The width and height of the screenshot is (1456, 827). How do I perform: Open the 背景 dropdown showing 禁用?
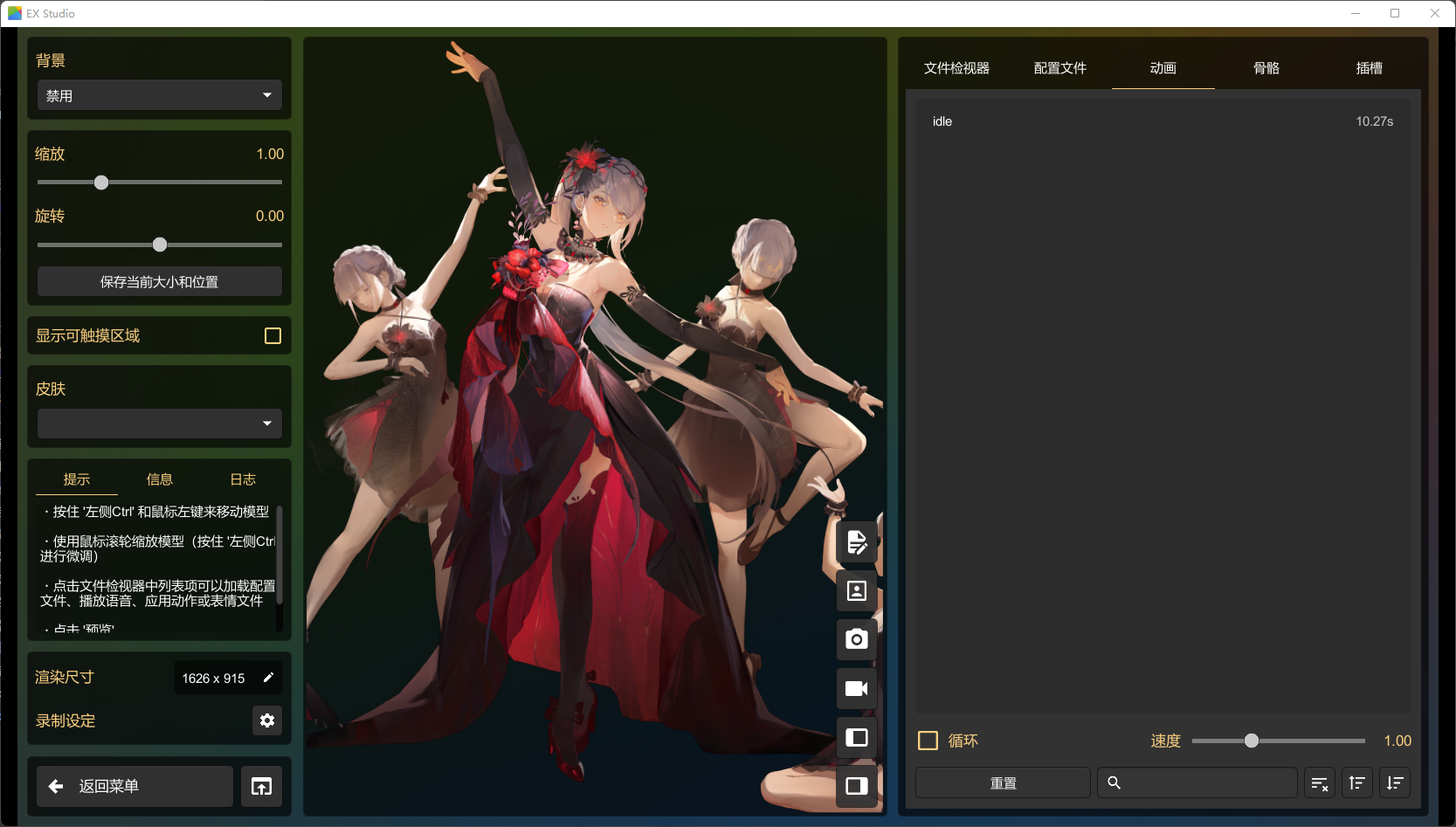(160, 95)
